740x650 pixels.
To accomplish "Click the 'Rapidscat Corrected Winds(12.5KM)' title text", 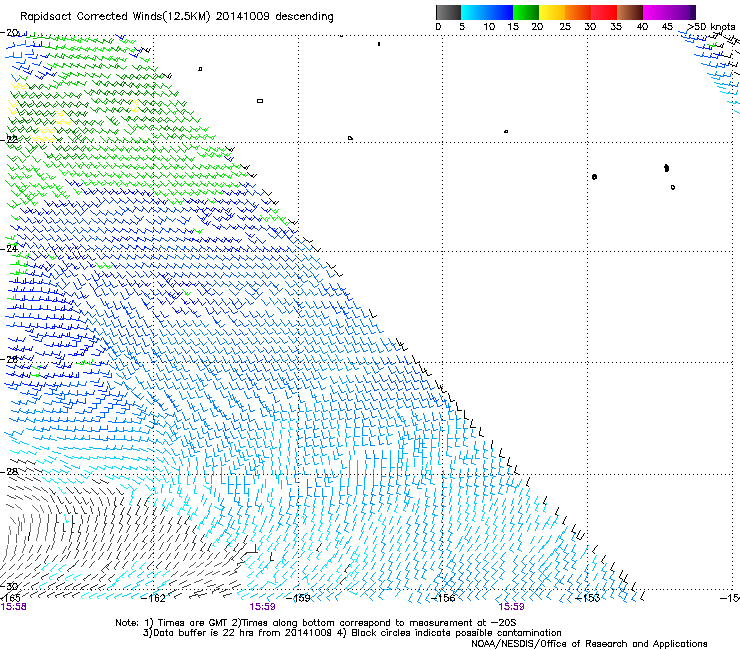I will [115, 17].
